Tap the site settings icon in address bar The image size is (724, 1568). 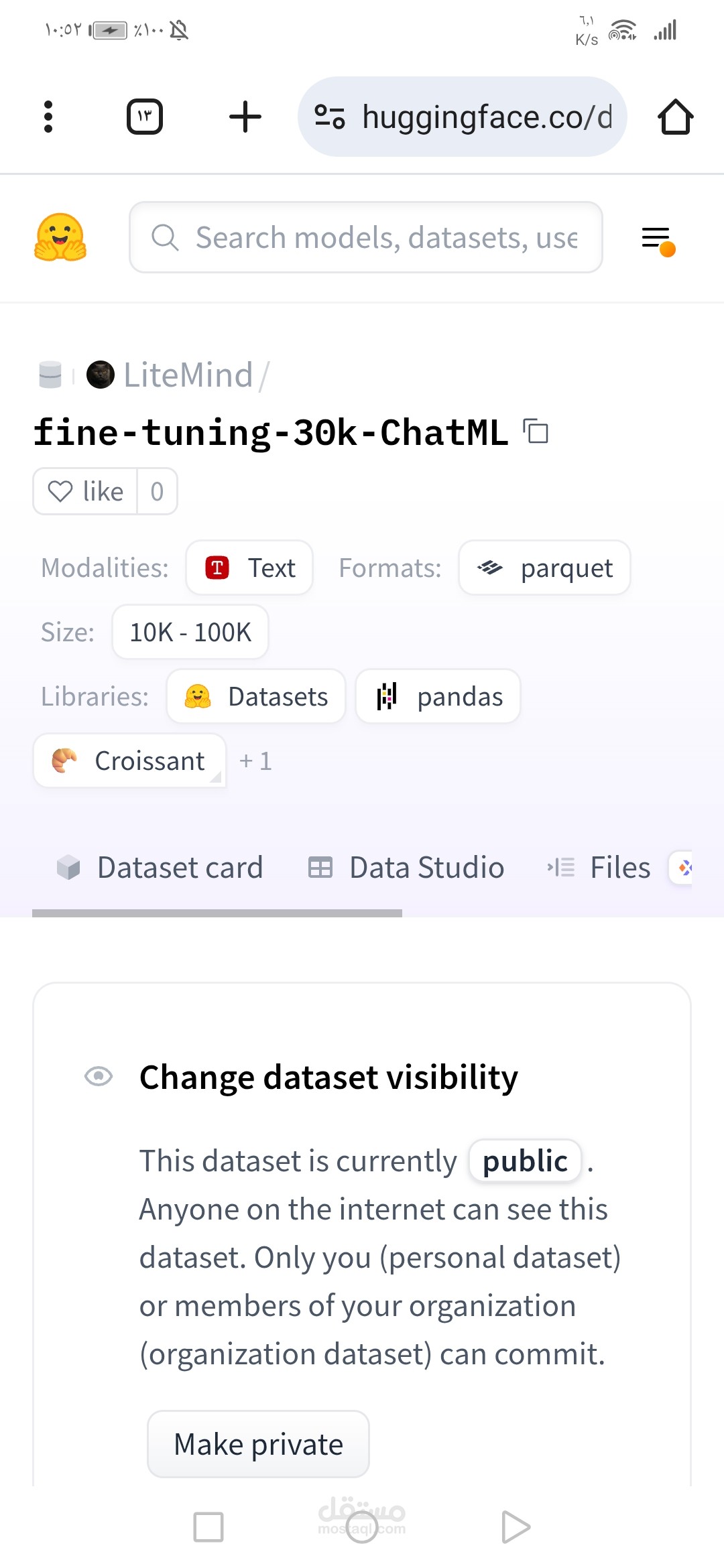(330, 117)
